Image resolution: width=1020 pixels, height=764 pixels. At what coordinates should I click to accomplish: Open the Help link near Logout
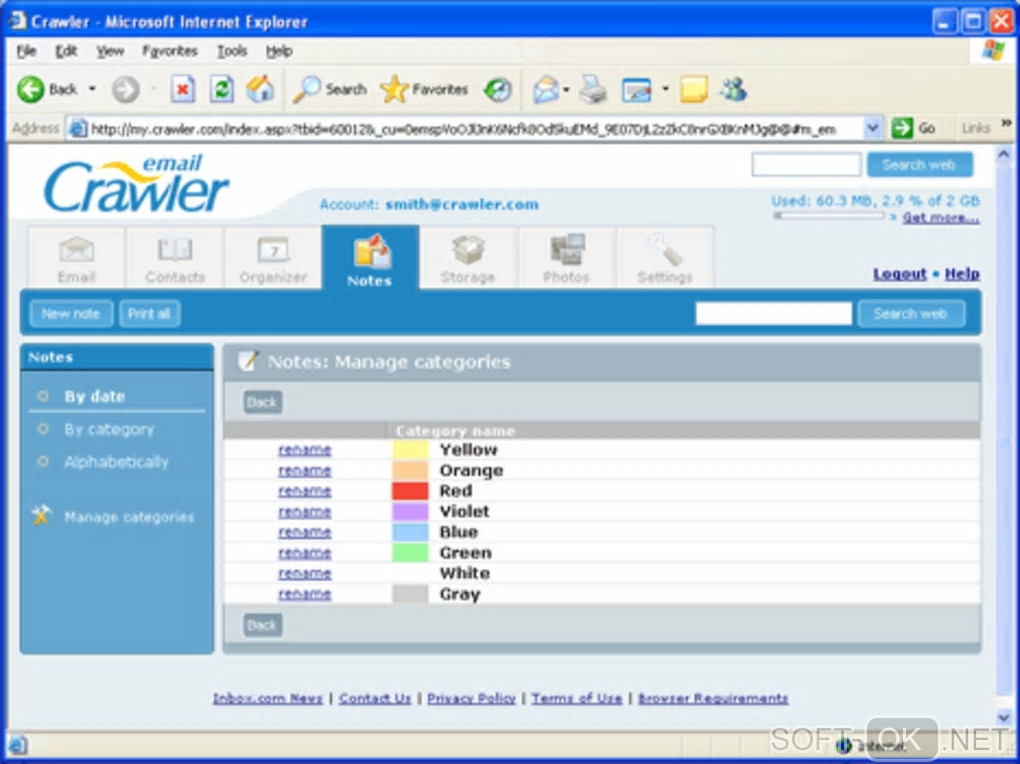[x=962, y=274]
